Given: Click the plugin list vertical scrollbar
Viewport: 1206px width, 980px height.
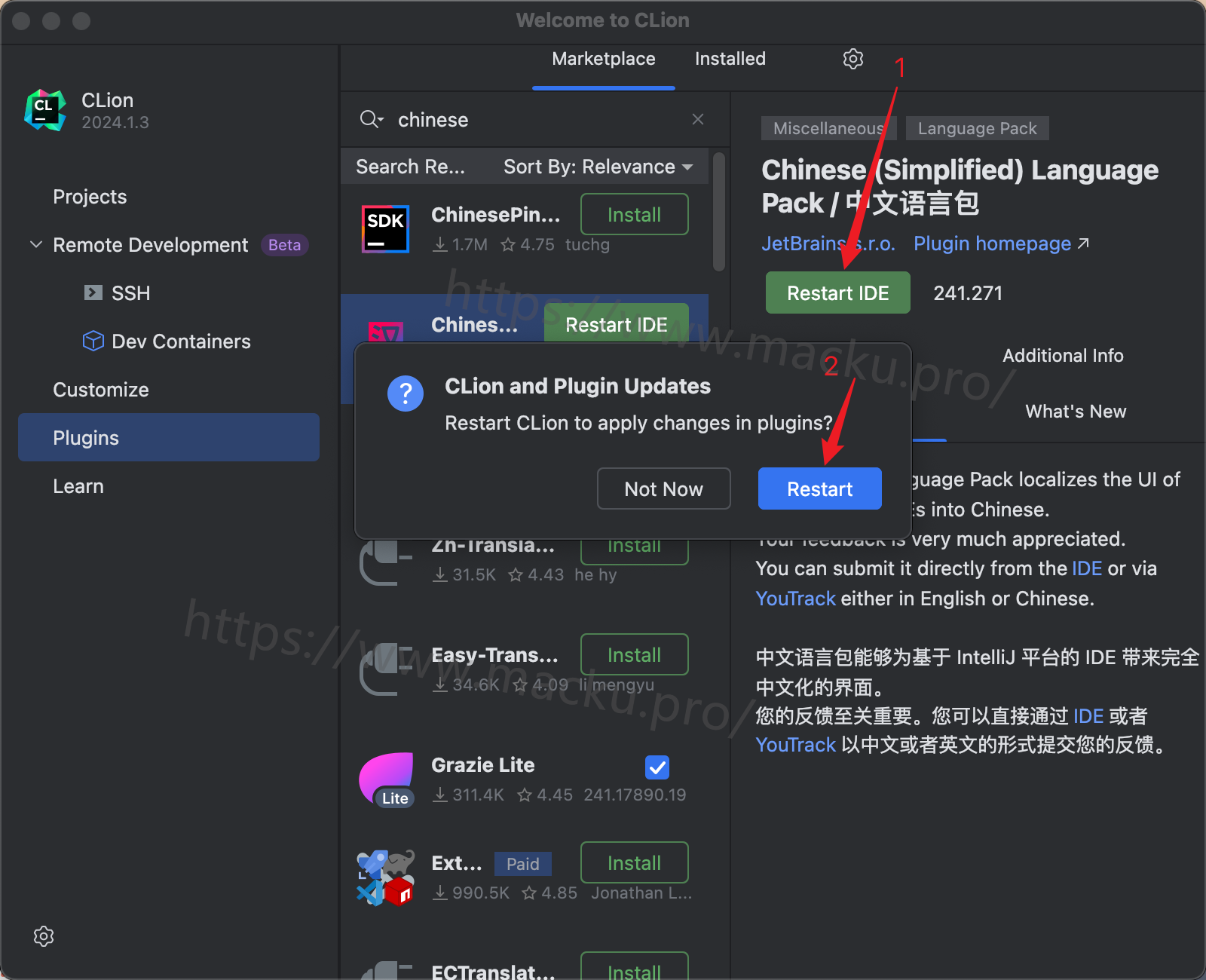Looking at the screenshot, I should (718, 213).
